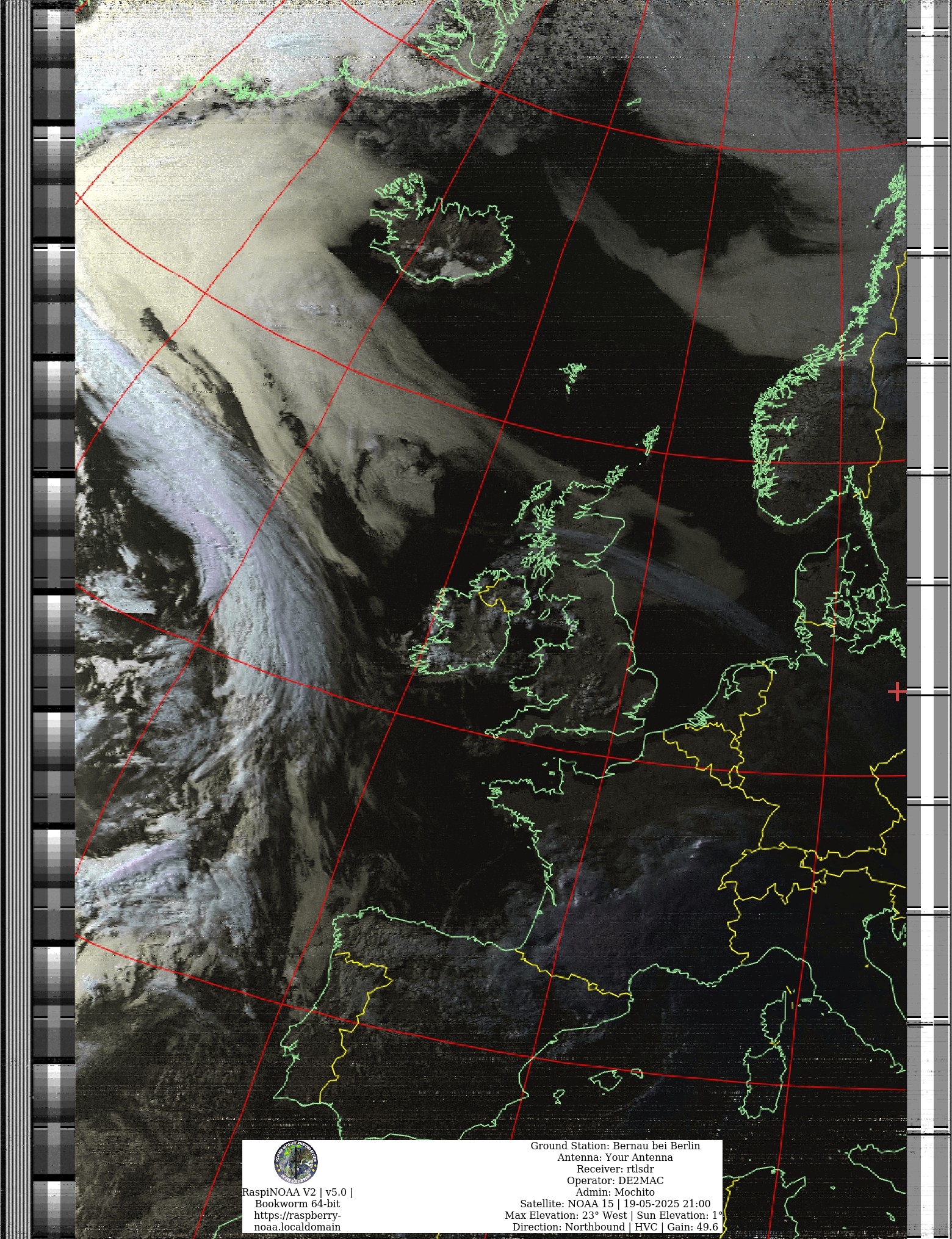Click the 'RaspiNOAA V2 | v5.0' text
Viewport: 952px width, 1239px height.
(297, 1192)
